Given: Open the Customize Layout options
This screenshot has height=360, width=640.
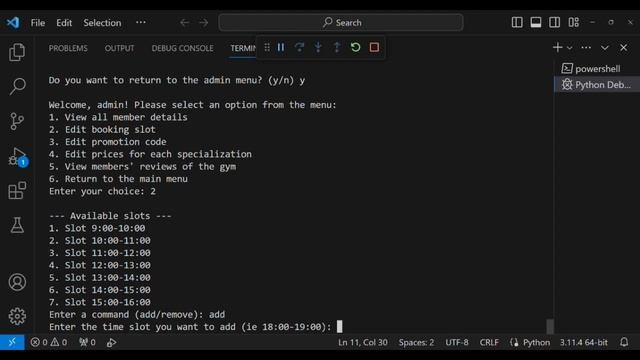Looking at the screenshot, I should 573,22.
